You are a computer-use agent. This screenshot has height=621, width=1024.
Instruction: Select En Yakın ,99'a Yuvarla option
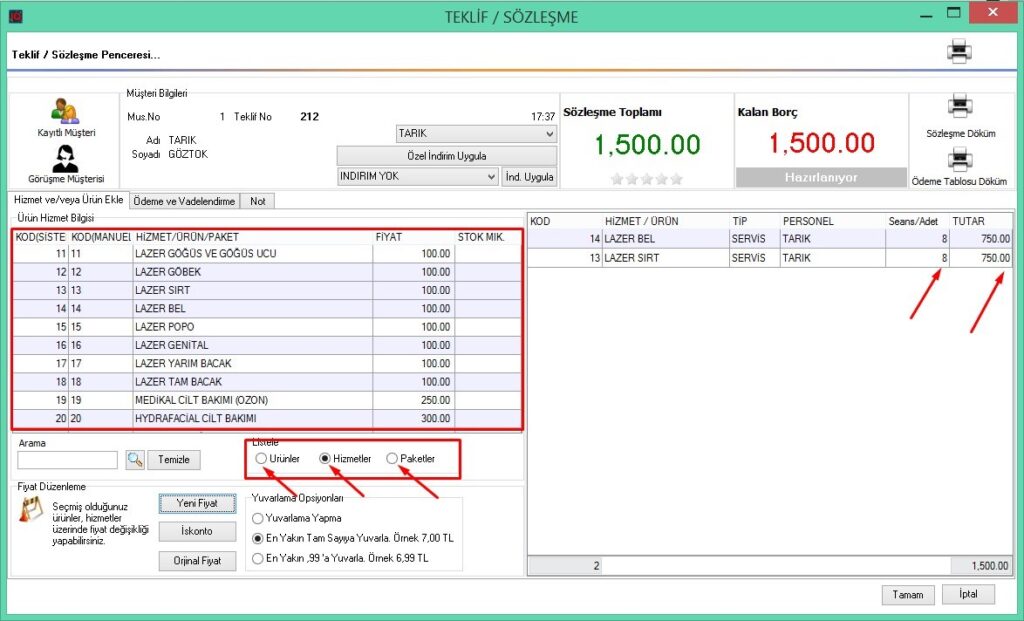click(x=258, y=559)
